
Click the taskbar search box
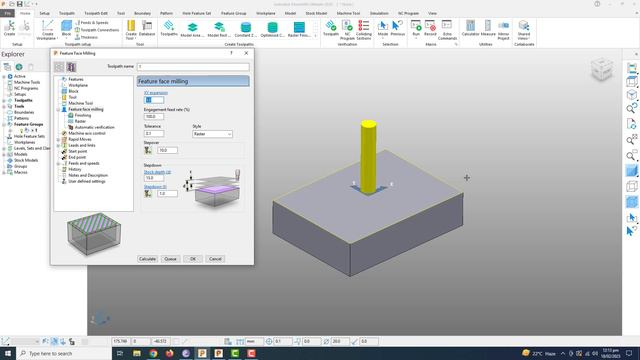coord(64,353)
